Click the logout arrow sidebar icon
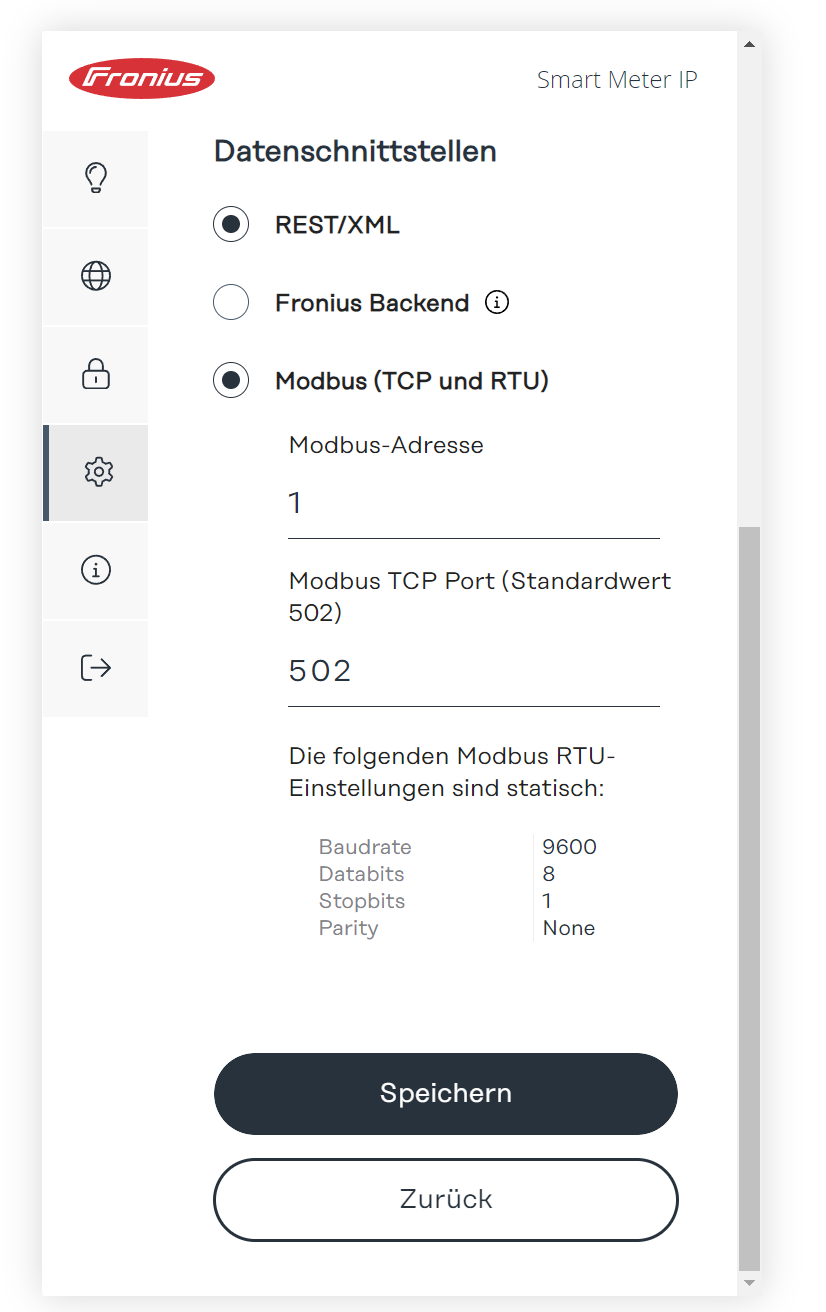This screenshot has height=1312, width=826. point(95,668)
